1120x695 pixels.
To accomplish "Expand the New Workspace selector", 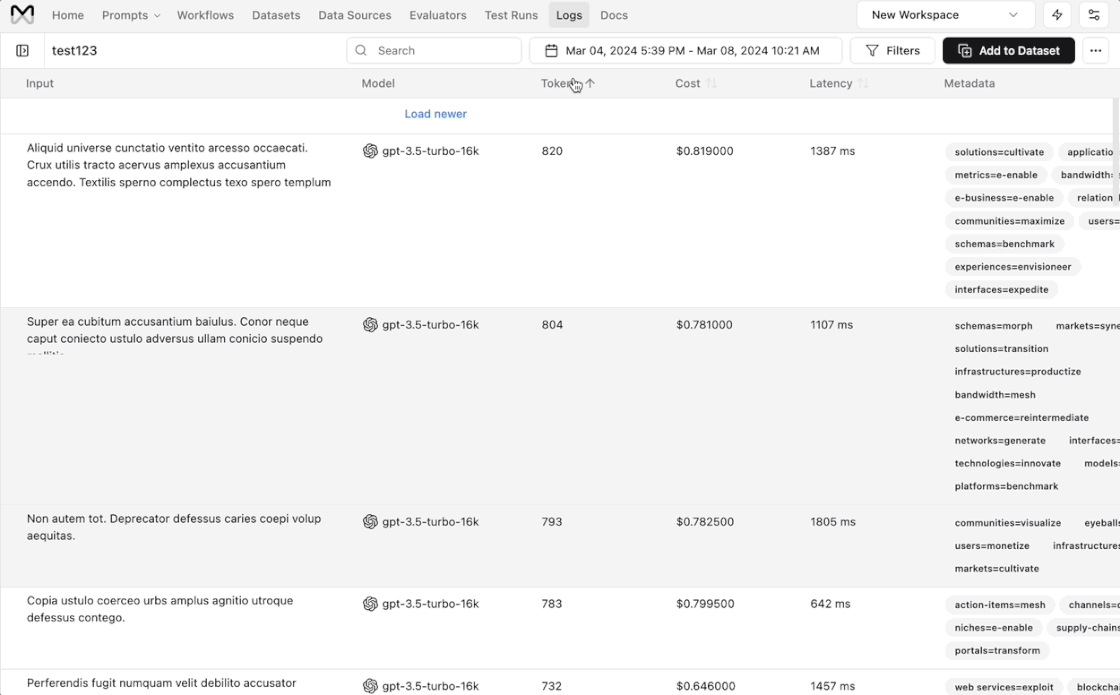I will click(945, 15).
